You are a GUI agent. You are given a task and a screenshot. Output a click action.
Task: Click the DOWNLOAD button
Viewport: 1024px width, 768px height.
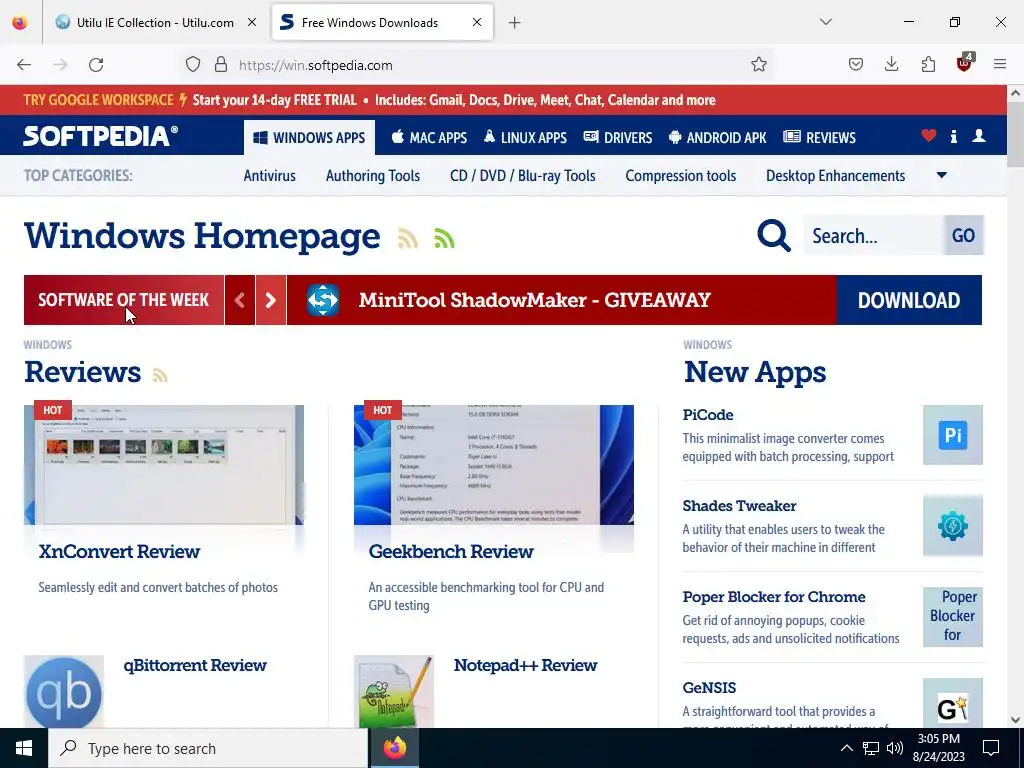tap(908, 300)
